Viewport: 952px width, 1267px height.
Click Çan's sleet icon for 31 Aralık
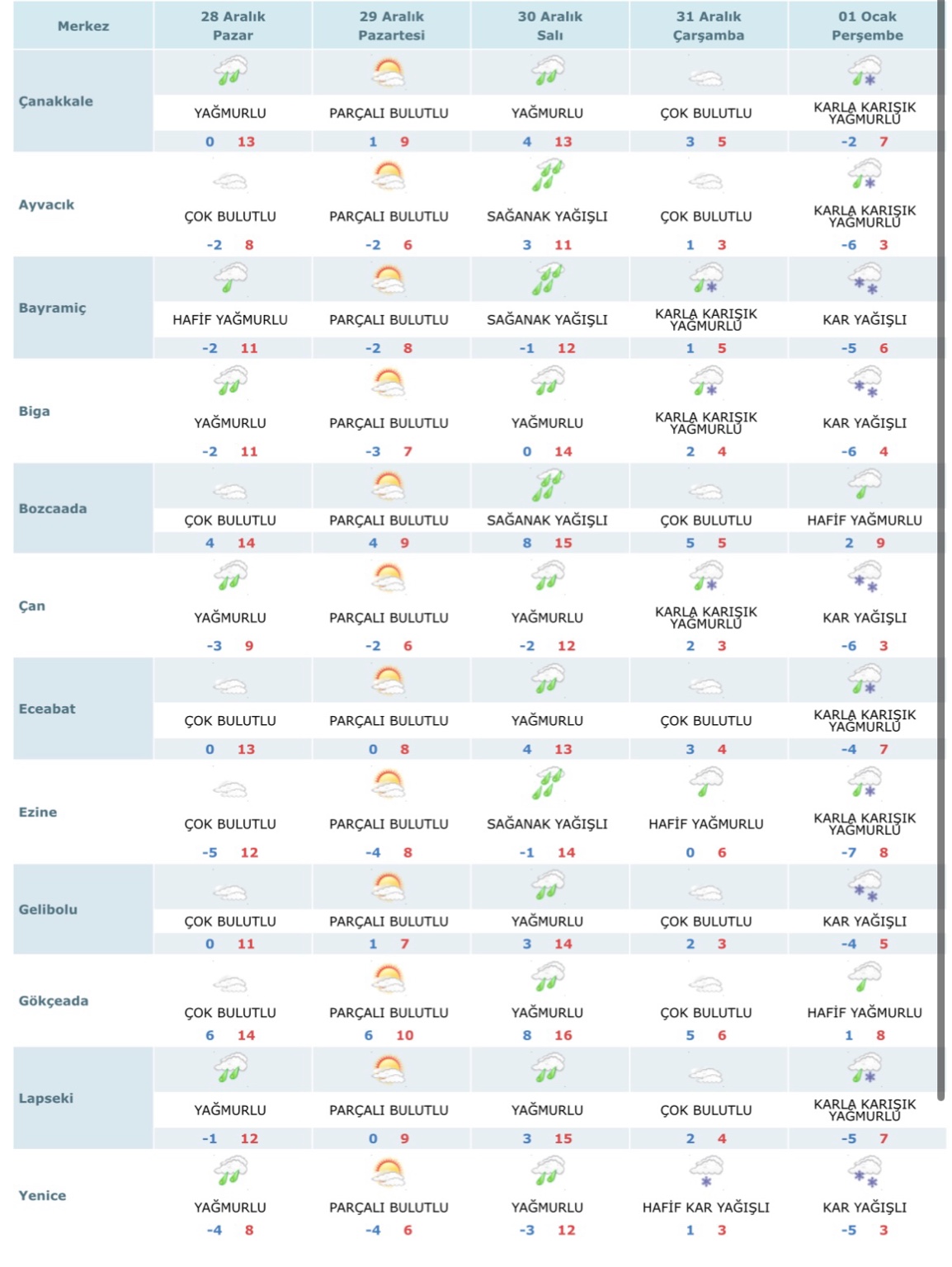pyautogui.click(x=705, y=576)
